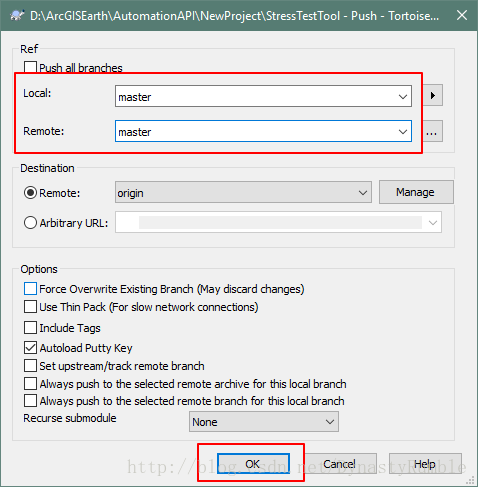This screenshot has height=487, width=478.
Task: Select the Arbitrary URL radio button
Action: pyautogui.click(x=30, y=223)
